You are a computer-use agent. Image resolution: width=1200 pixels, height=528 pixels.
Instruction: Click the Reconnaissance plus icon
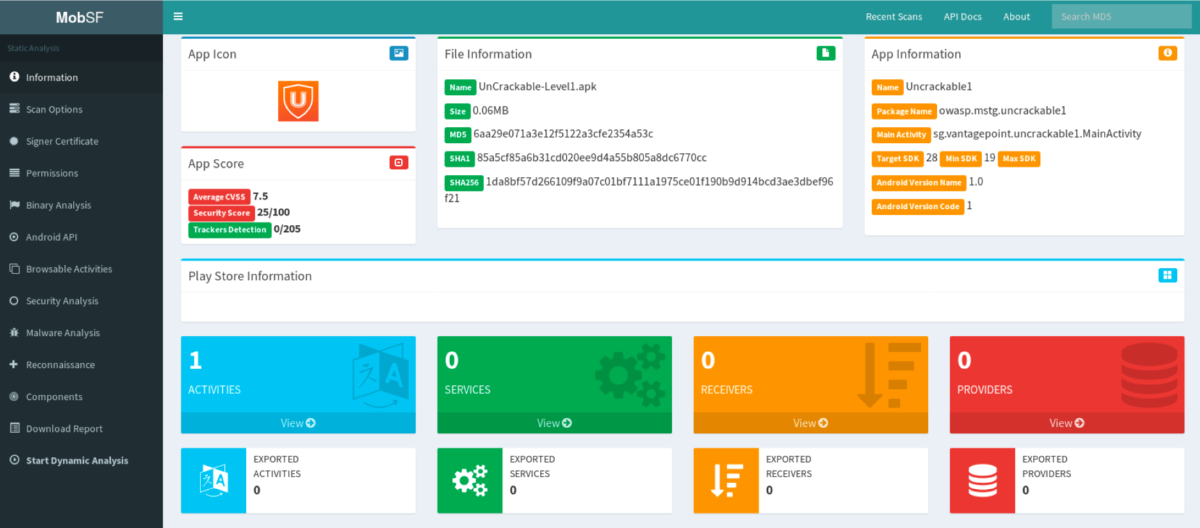point(15,365)
